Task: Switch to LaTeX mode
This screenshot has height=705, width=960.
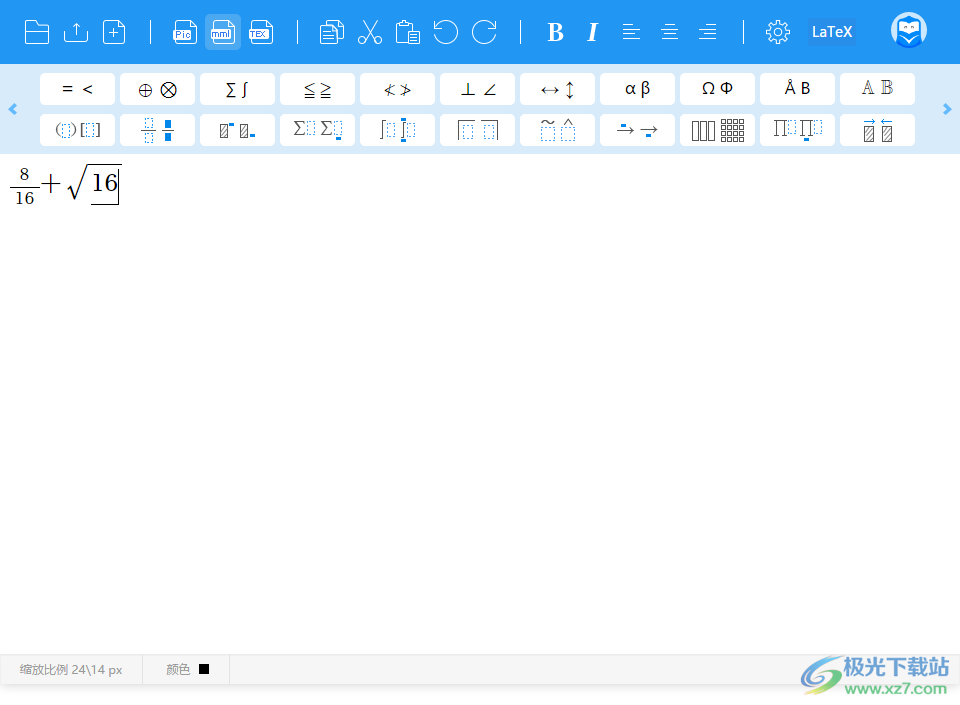Action: 831,32
